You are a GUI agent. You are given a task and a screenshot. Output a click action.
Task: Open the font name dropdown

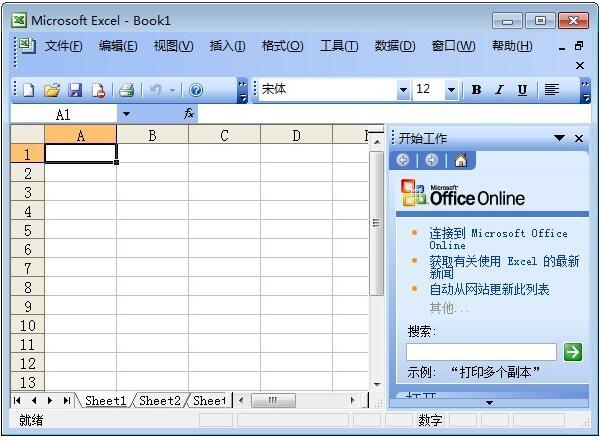click(403, 90)
